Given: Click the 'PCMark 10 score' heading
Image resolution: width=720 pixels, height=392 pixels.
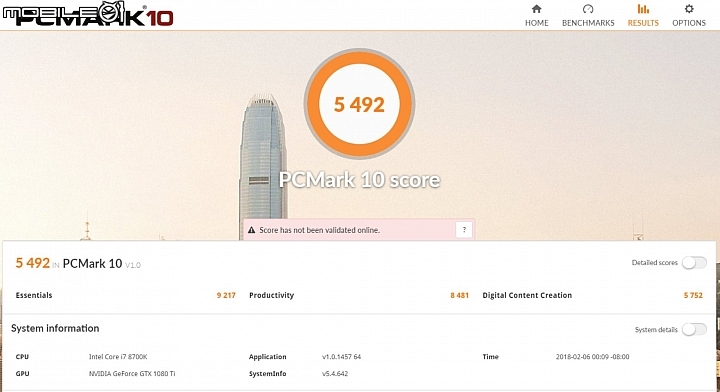Looking at the screenshot, I should 359,179.
